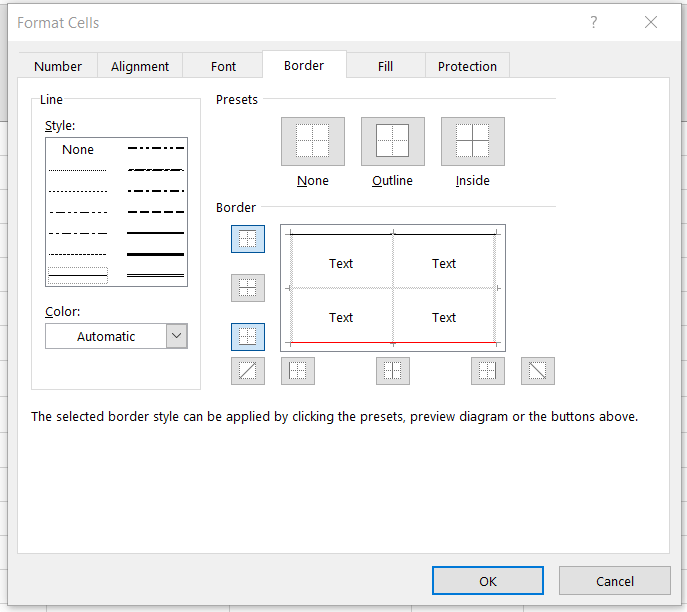
Task: Open the Help question mark
Action: coord(594,22)
